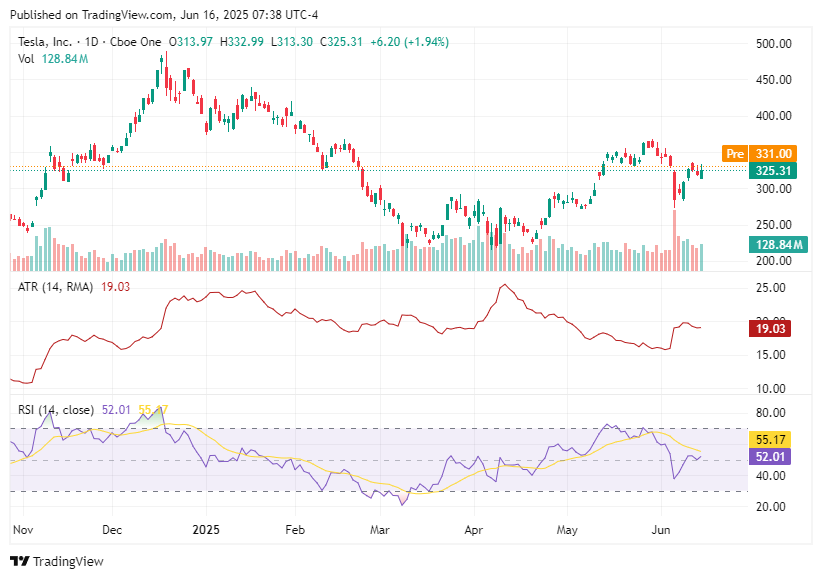
Task: Click the 500.00 price axis label
Action: pyautogui.click(x=773, y=44)
